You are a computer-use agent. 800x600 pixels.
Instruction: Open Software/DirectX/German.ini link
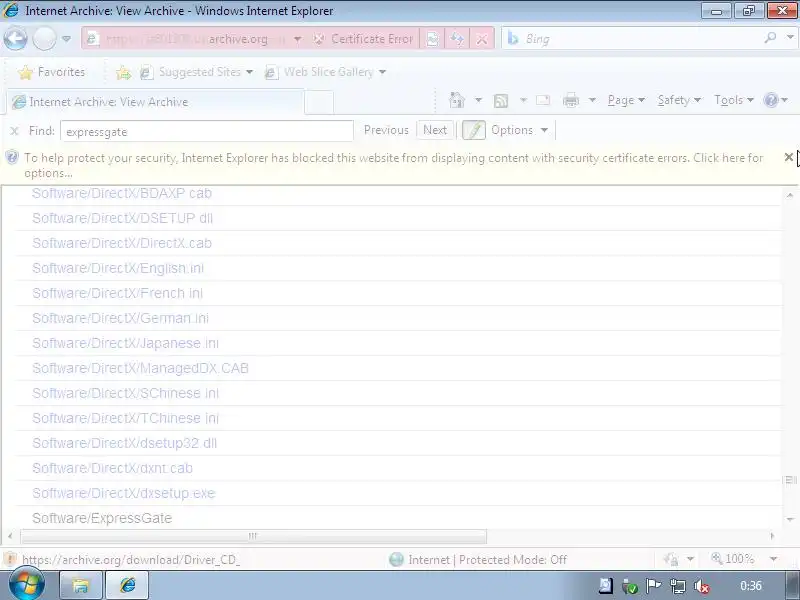coord(120,318)
